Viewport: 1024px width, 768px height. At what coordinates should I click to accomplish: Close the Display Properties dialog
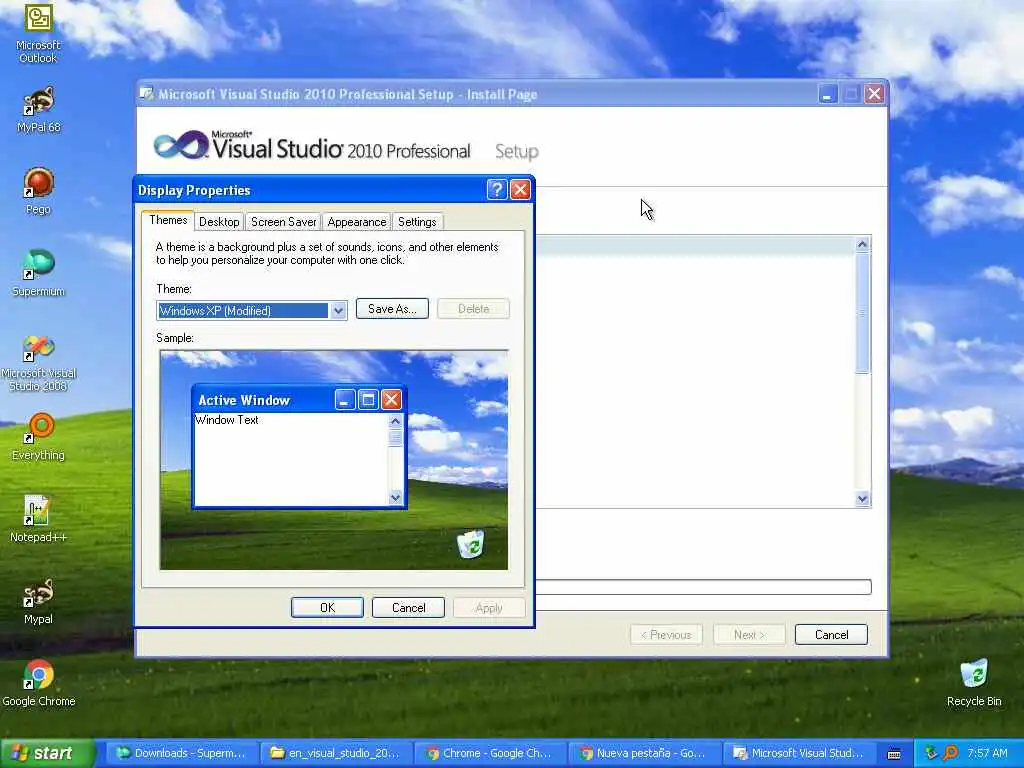pos(520,189)
